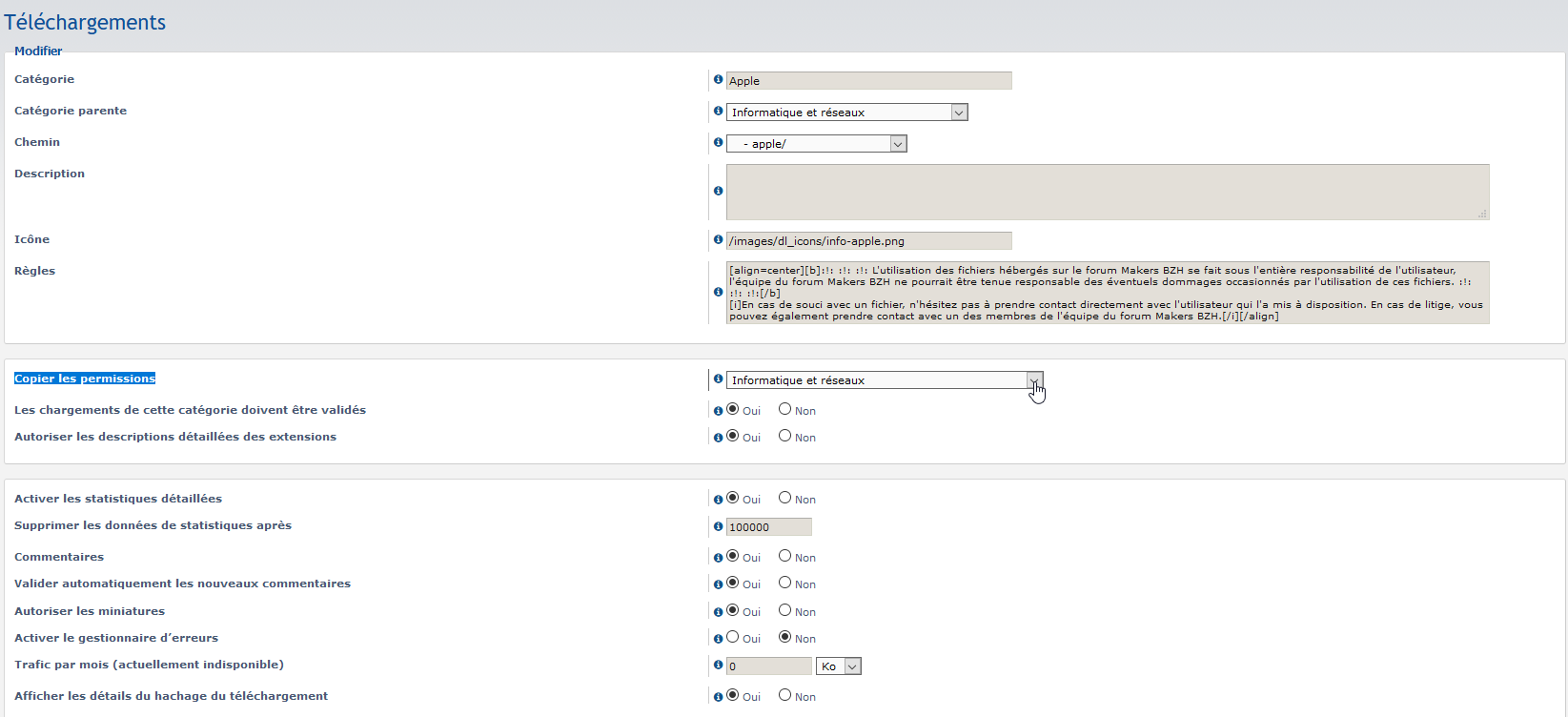Select Non for Commentaires

coord(784,556)
